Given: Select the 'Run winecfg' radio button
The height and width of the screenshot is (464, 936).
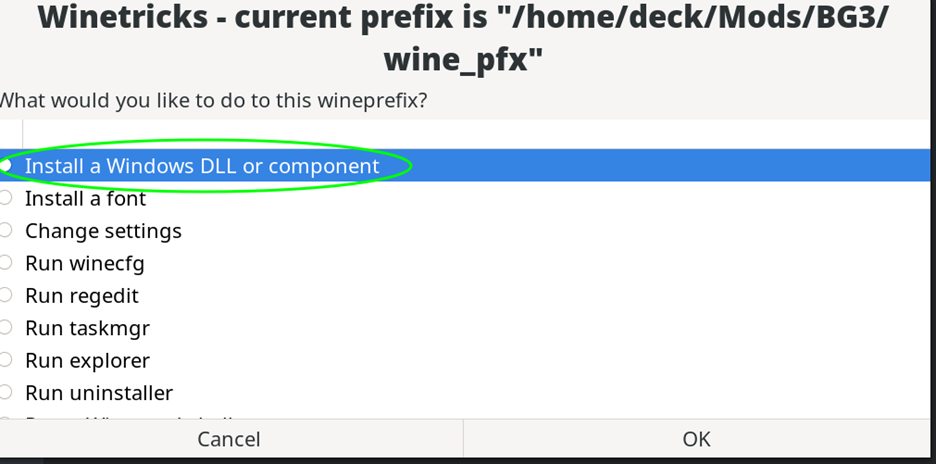Looking at the screenshot, I should pyautogui.click(x=6, y=263).
